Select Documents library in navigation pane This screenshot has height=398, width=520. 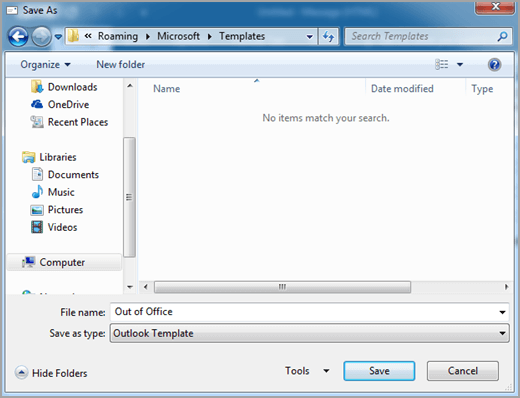pyautogui.click(x=73, y=175)
